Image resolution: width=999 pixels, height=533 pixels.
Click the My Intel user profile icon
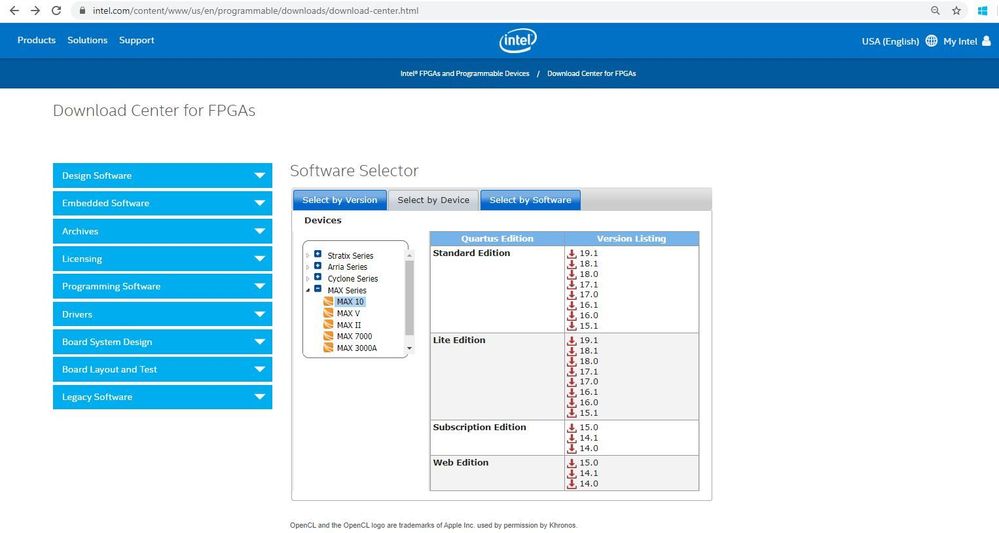coord(986,41)
